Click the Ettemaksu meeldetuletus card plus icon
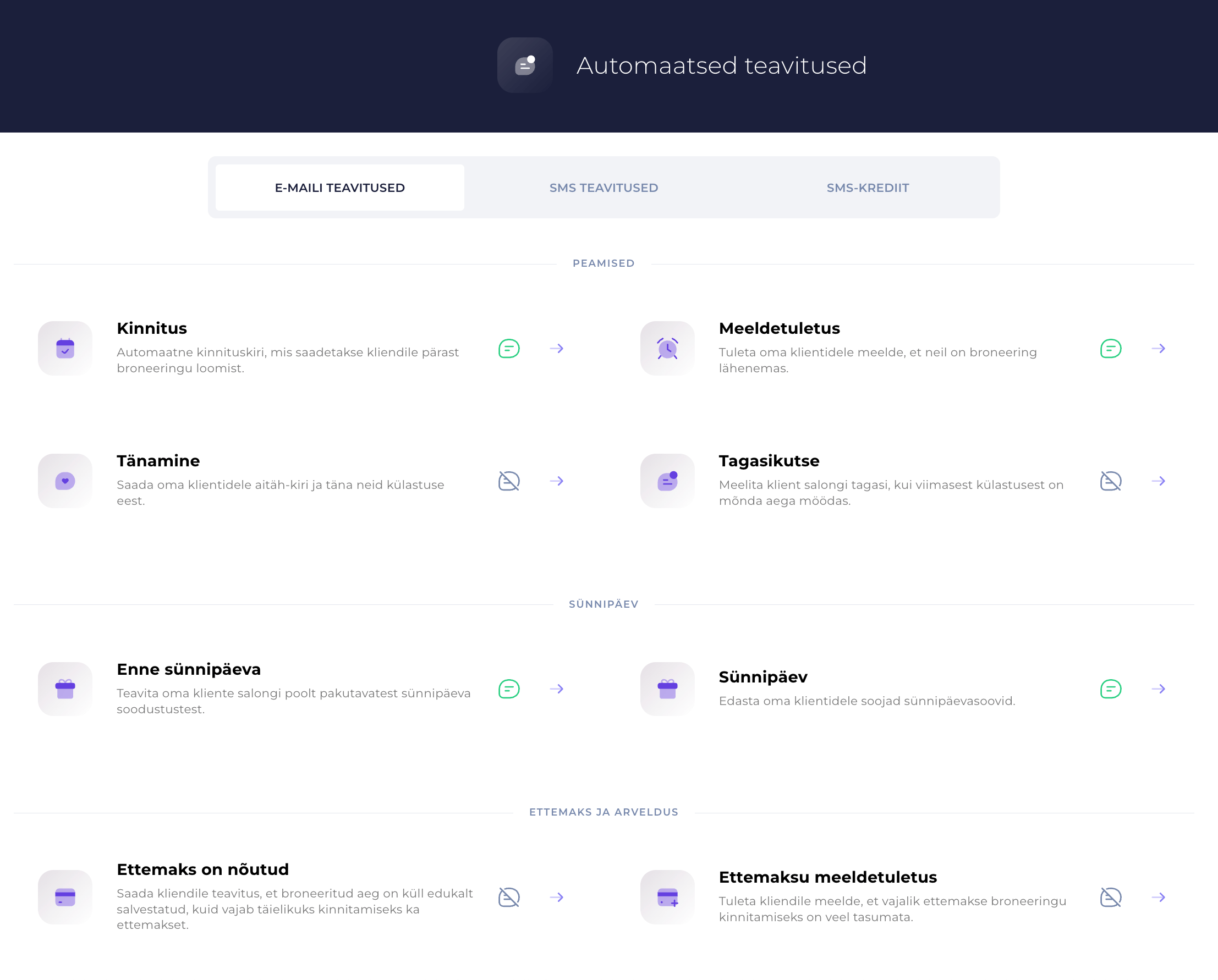 click(x=667, y=897)
